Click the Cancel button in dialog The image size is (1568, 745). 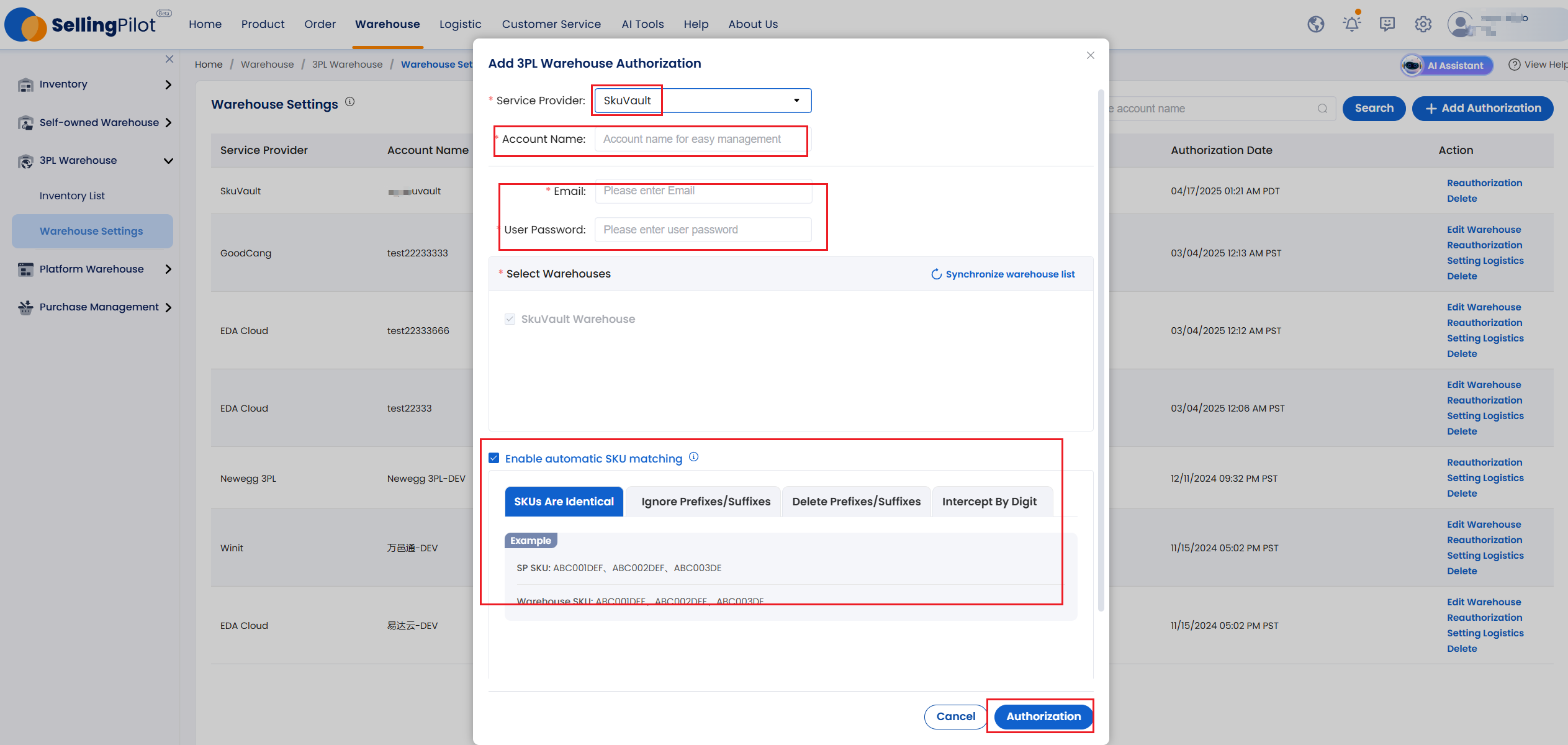[x=955, y=716]
